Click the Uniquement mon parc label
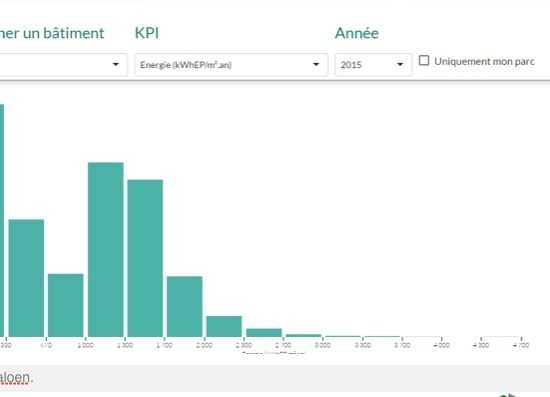 pyautogui.click(x=484, y=61)
